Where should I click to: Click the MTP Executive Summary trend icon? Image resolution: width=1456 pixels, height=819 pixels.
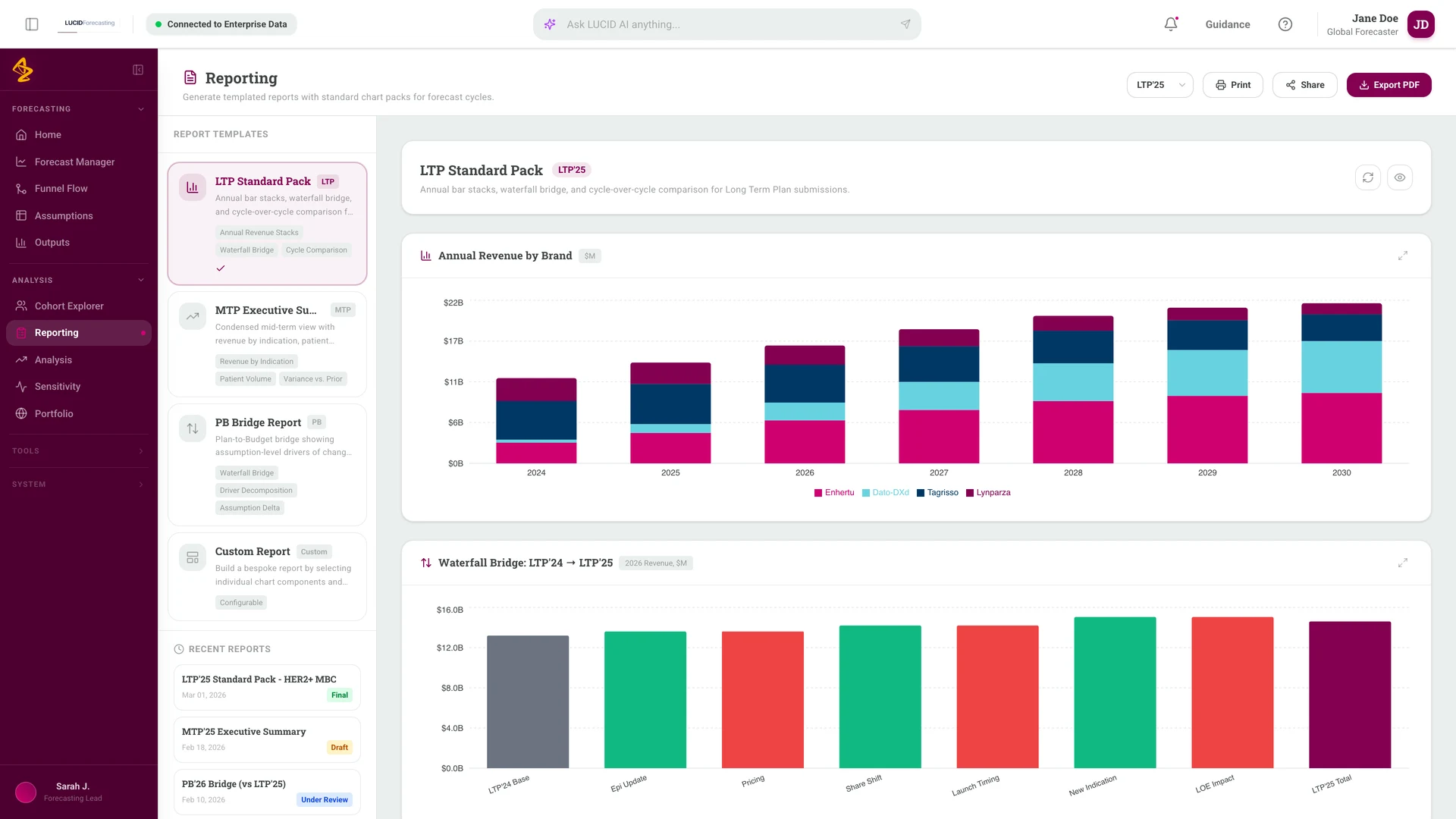[193, 316]
